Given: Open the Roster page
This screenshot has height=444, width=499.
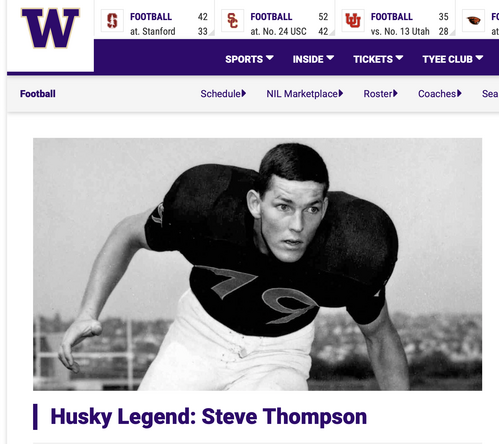Looking at the screenshot, I should pyautogui.click(x=380, y=94).
